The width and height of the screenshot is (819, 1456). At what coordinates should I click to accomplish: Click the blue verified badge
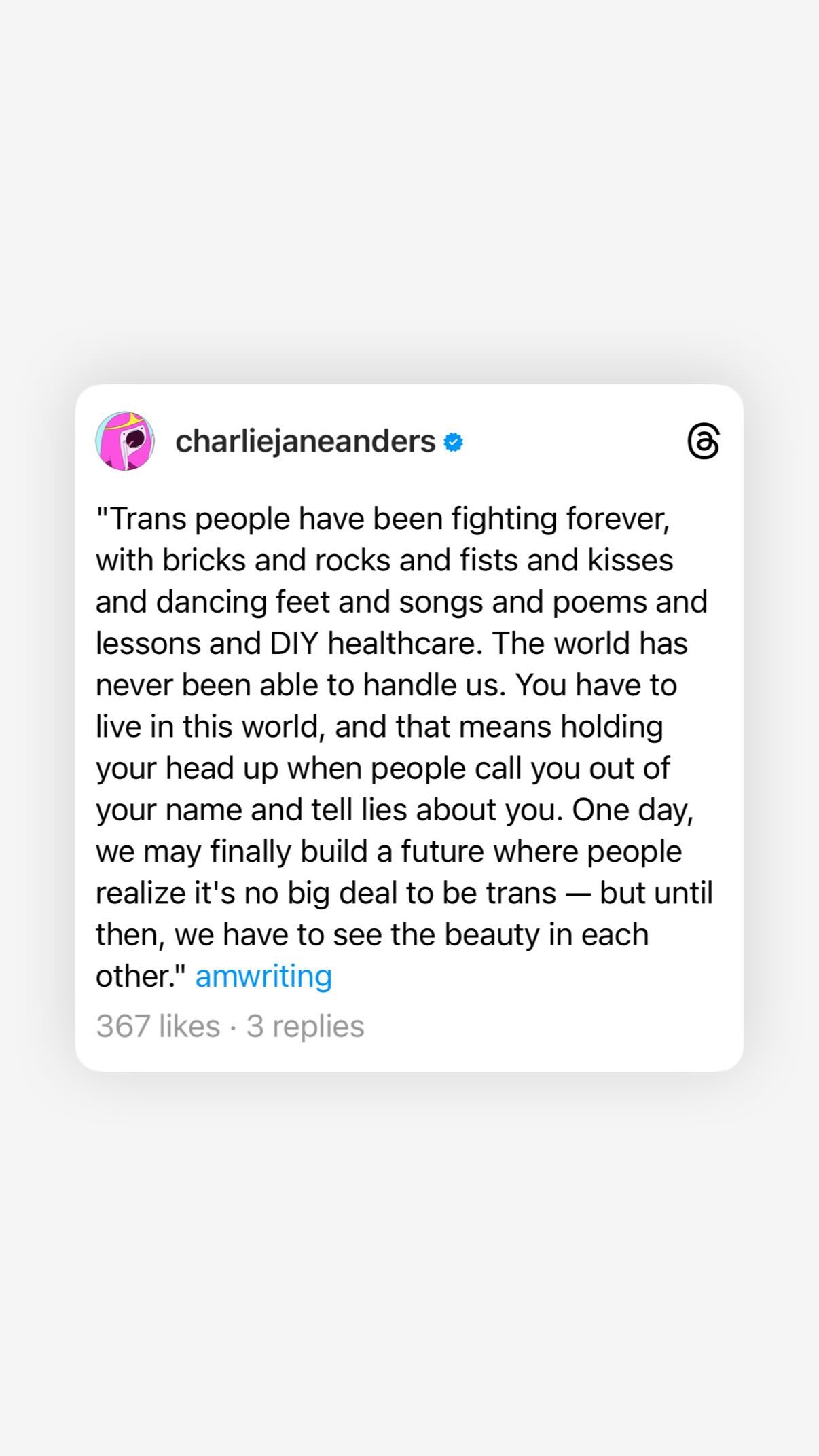(453, 442)
